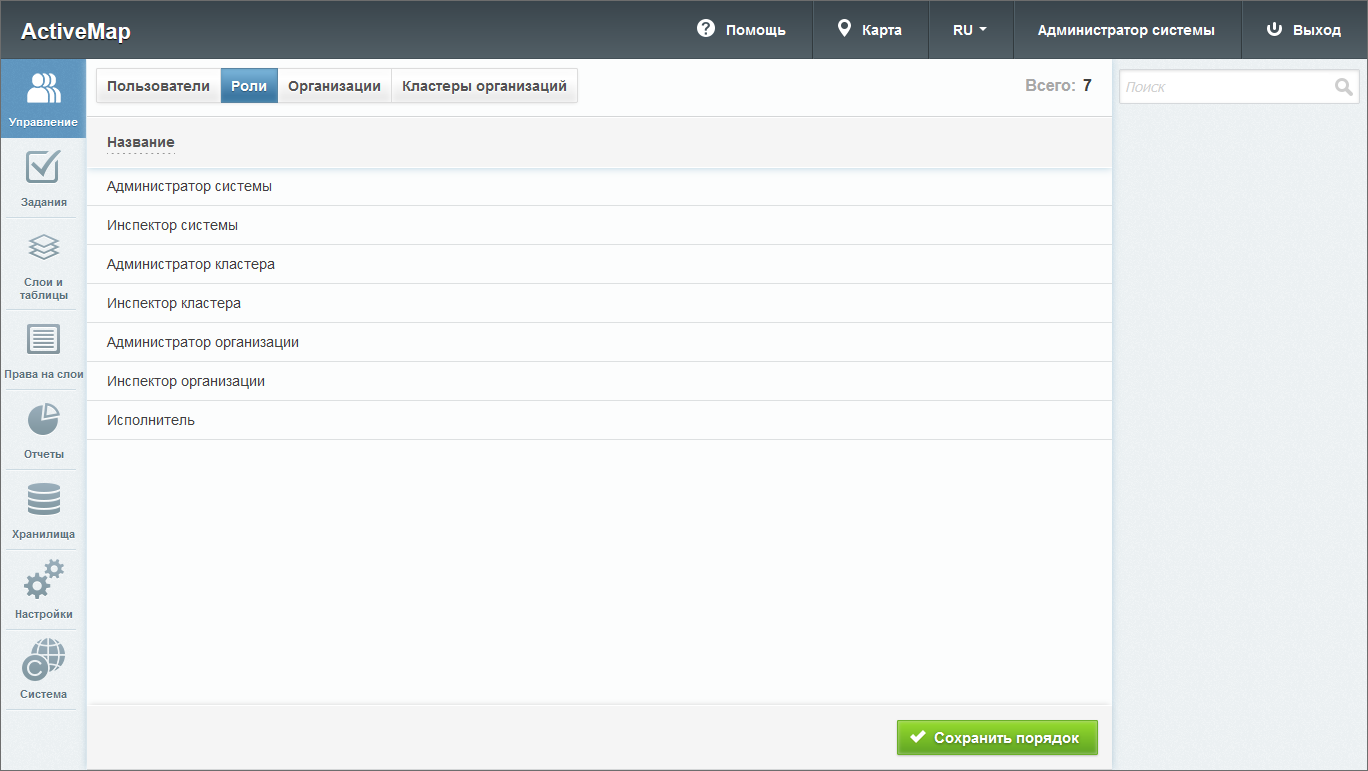Expand the RU language dropdown
This screenshot has height=771, width=1368.
(970, 30)
